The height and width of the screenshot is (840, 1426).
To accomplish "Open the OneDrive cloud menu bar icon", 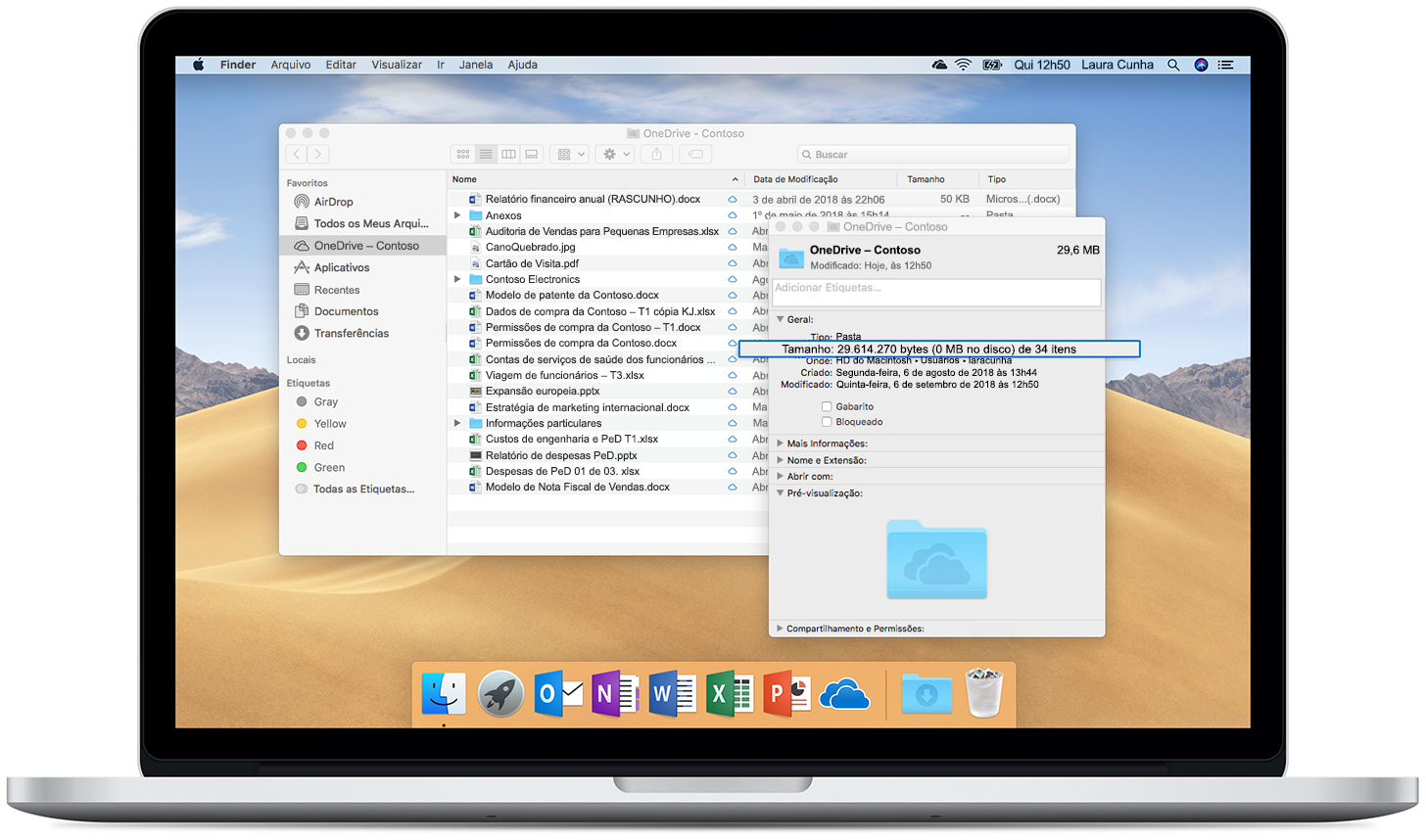I will (x=939, y=65).
